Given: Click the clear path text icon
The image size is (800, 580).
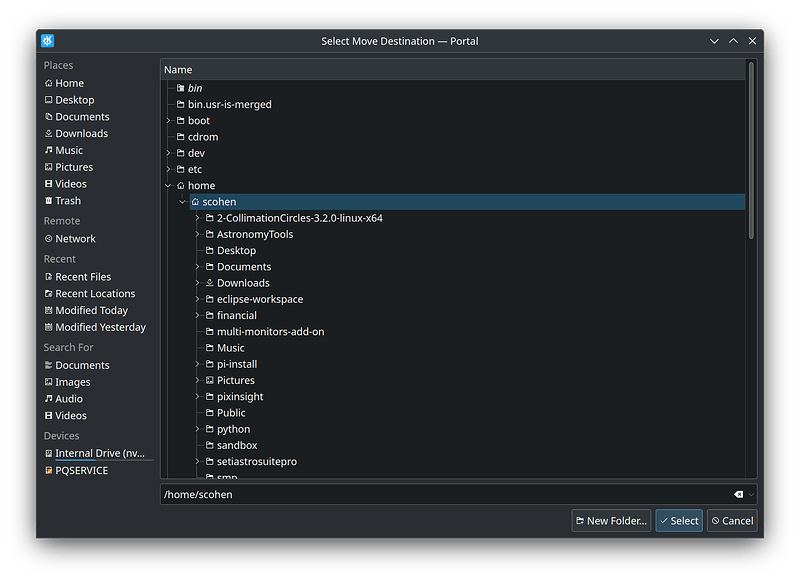Looking at the screenshot, I should 738,494.
